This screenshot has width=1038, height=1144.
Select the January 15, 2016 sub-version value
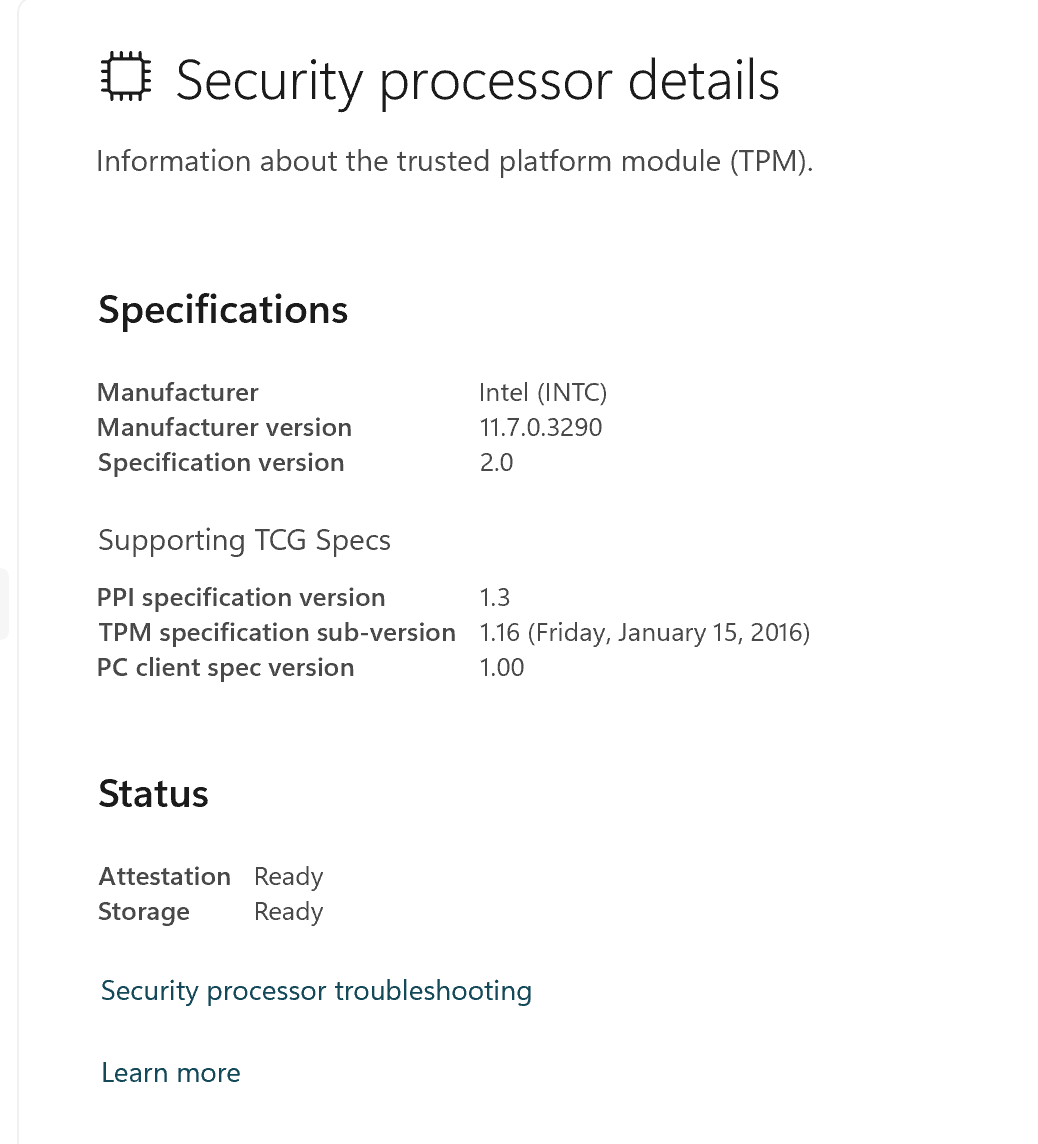pyautogui.click(x=645, y=632)
